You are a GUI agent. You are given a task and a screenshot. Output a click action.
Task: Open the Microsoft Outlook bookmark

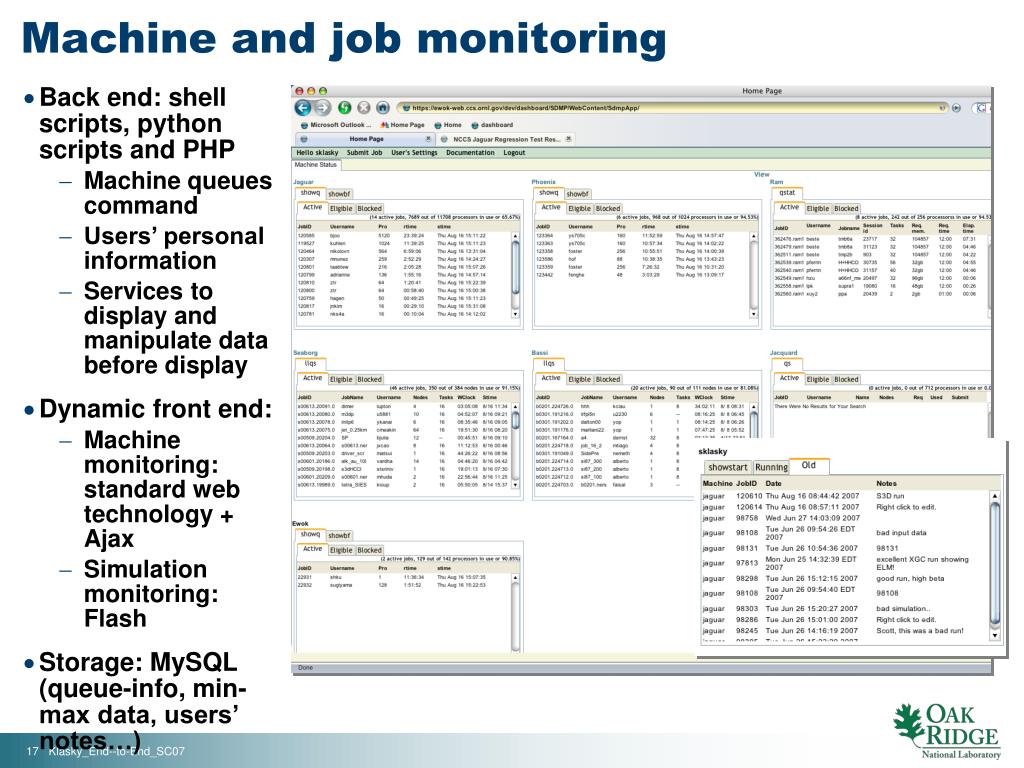[x=336, y=125]
